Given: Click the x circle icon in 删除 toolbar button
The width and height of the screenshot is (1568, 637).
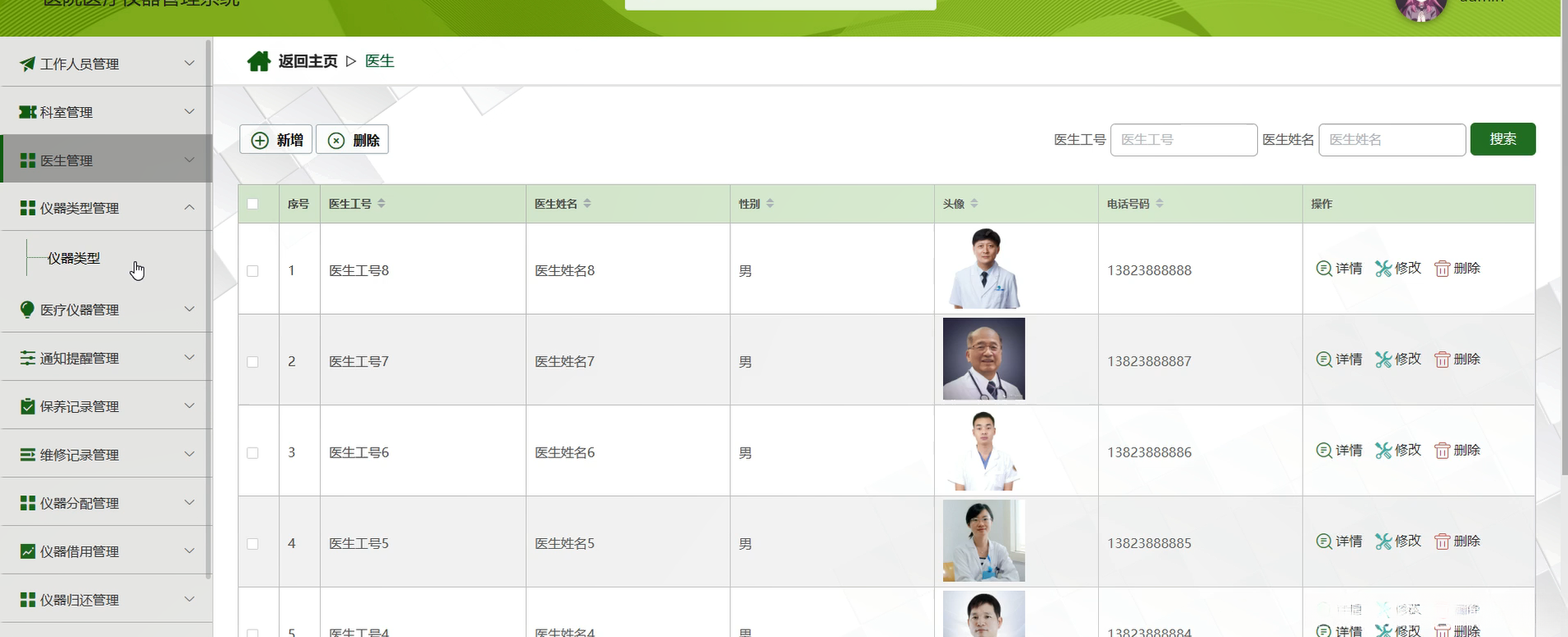Looking at the screenshot, I should (x=336, y=140).
